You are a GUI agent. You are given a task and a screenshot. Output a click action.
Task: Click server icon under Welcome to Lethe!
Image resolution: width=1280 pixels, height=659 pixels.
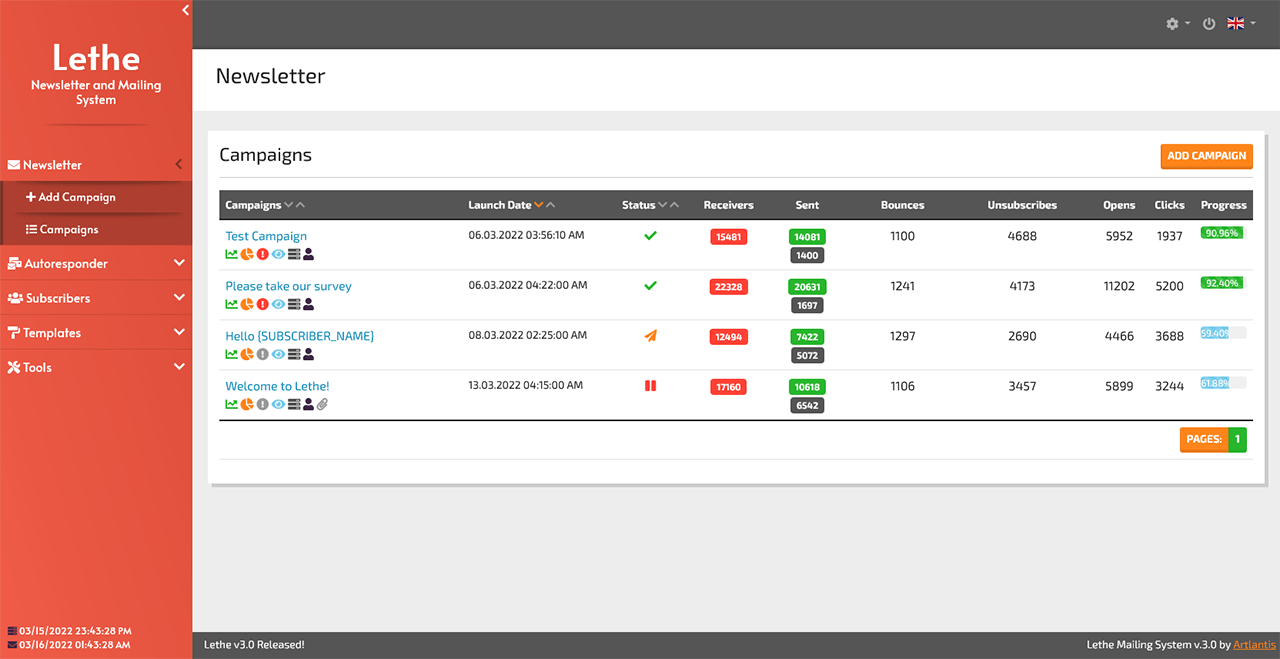294,404
